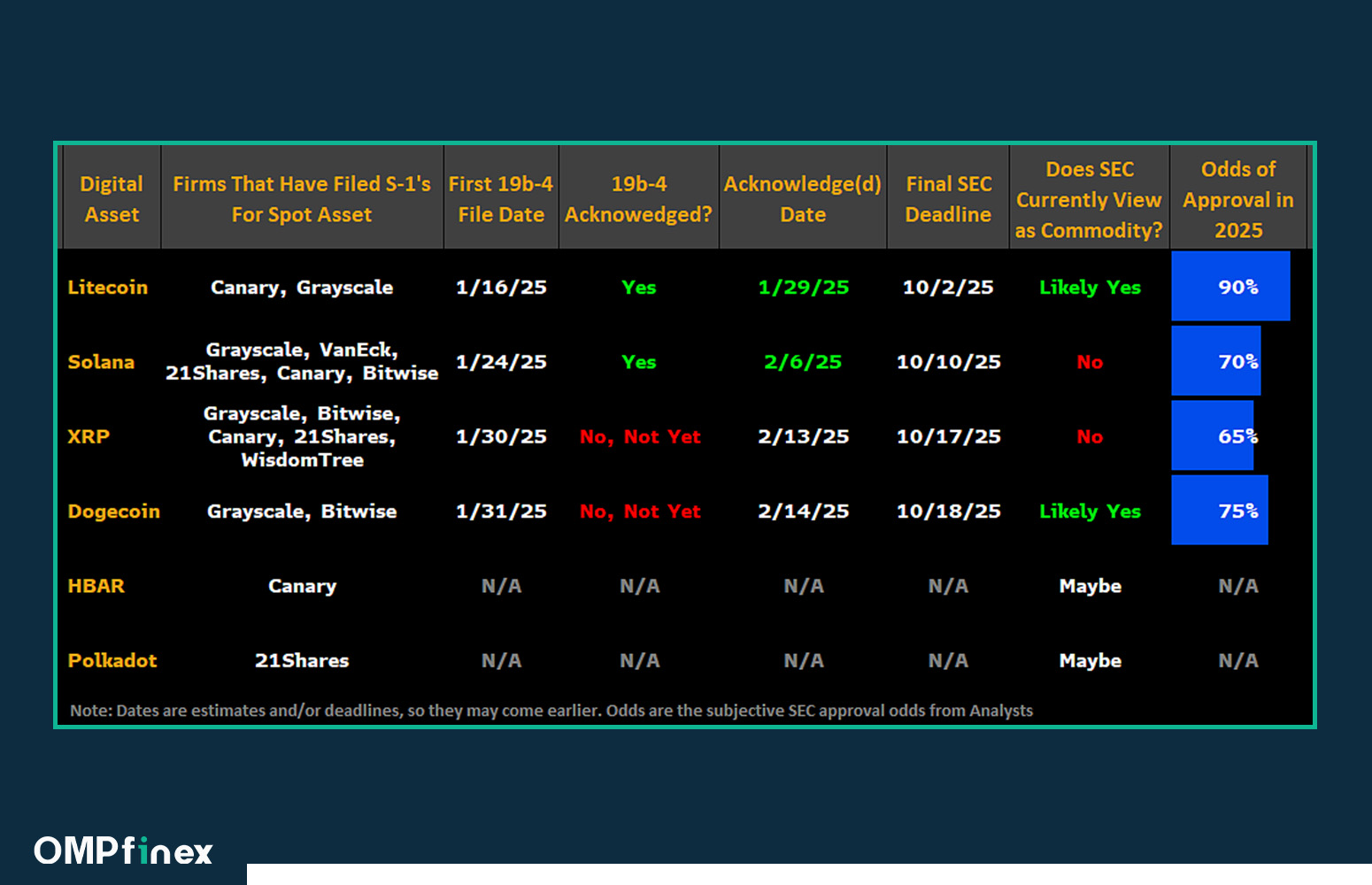Click the First 19b-4 File Date header
Viewport: 1372px width, 885px height.
(501, 199)
